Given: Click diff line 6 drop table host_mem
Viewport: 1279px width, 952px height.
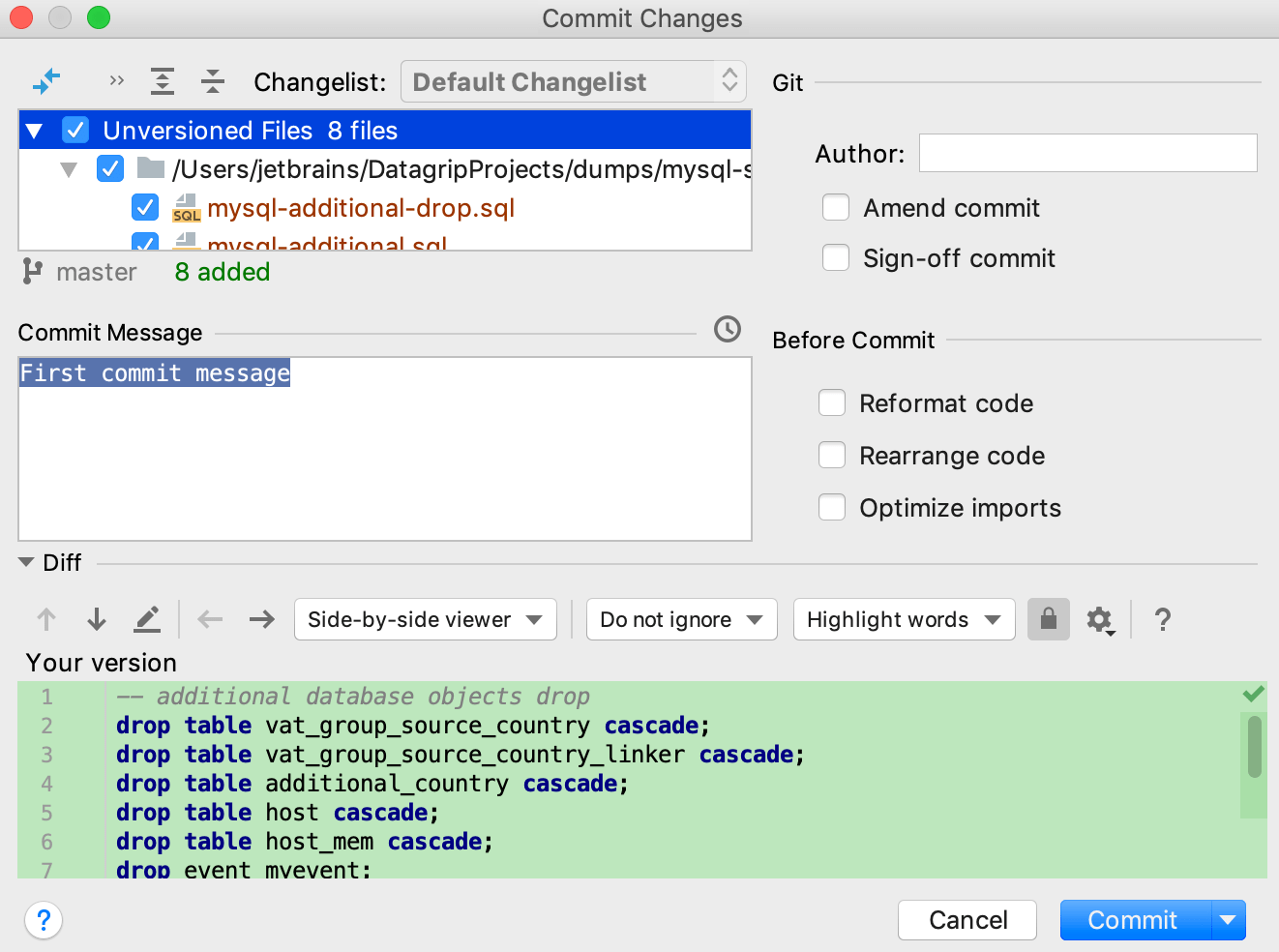Looking at the screenshot, I should [305, 842].
